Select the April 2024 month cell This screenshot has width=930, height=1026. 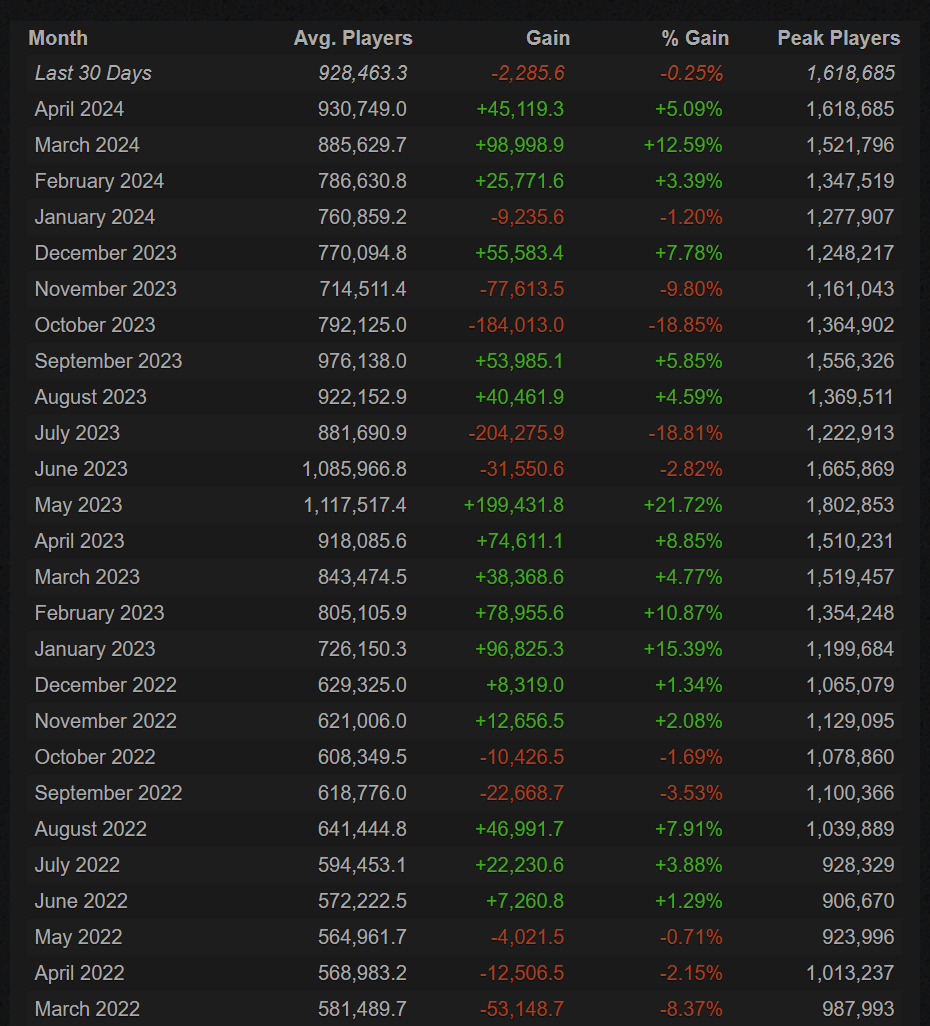pos(79,109)
